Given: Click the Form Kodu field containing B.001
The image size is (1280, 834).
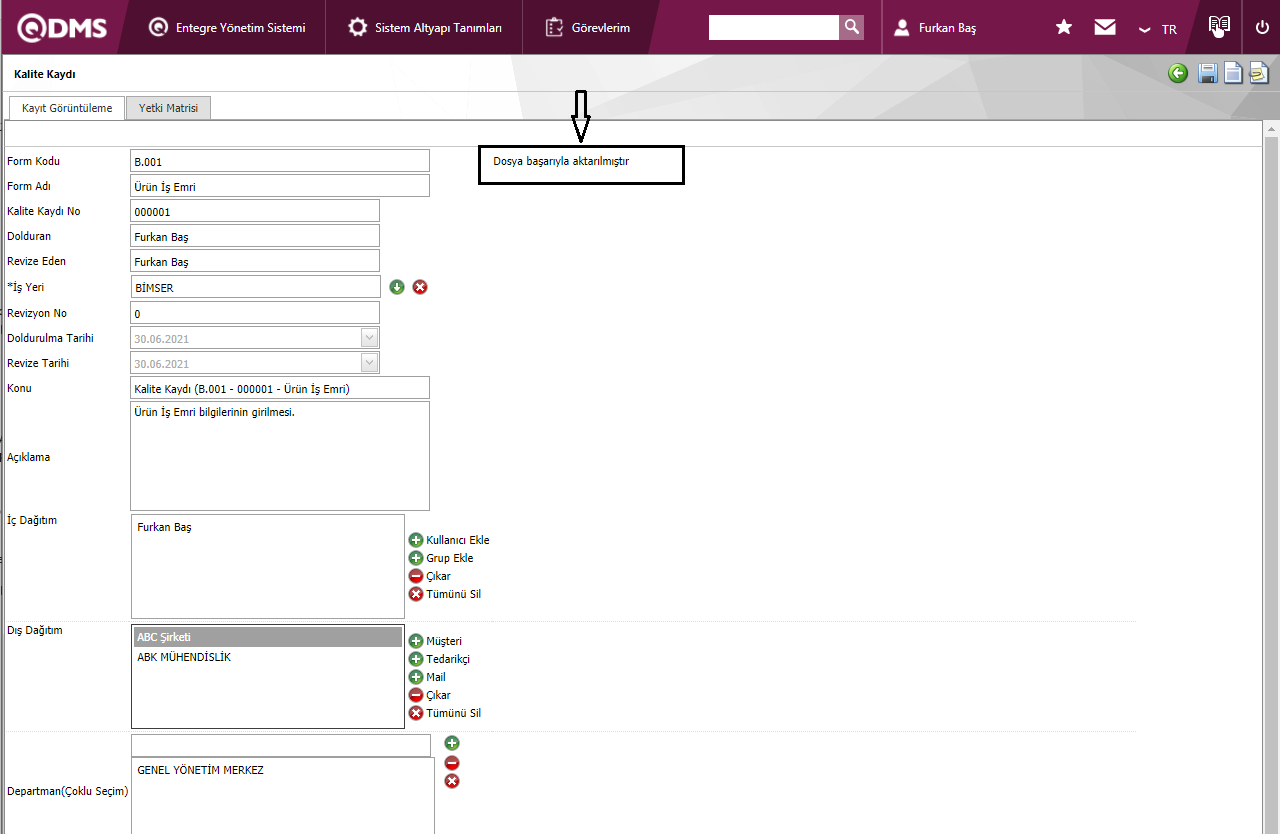Looking at the screenshot, I should click(x=280, y=161).
